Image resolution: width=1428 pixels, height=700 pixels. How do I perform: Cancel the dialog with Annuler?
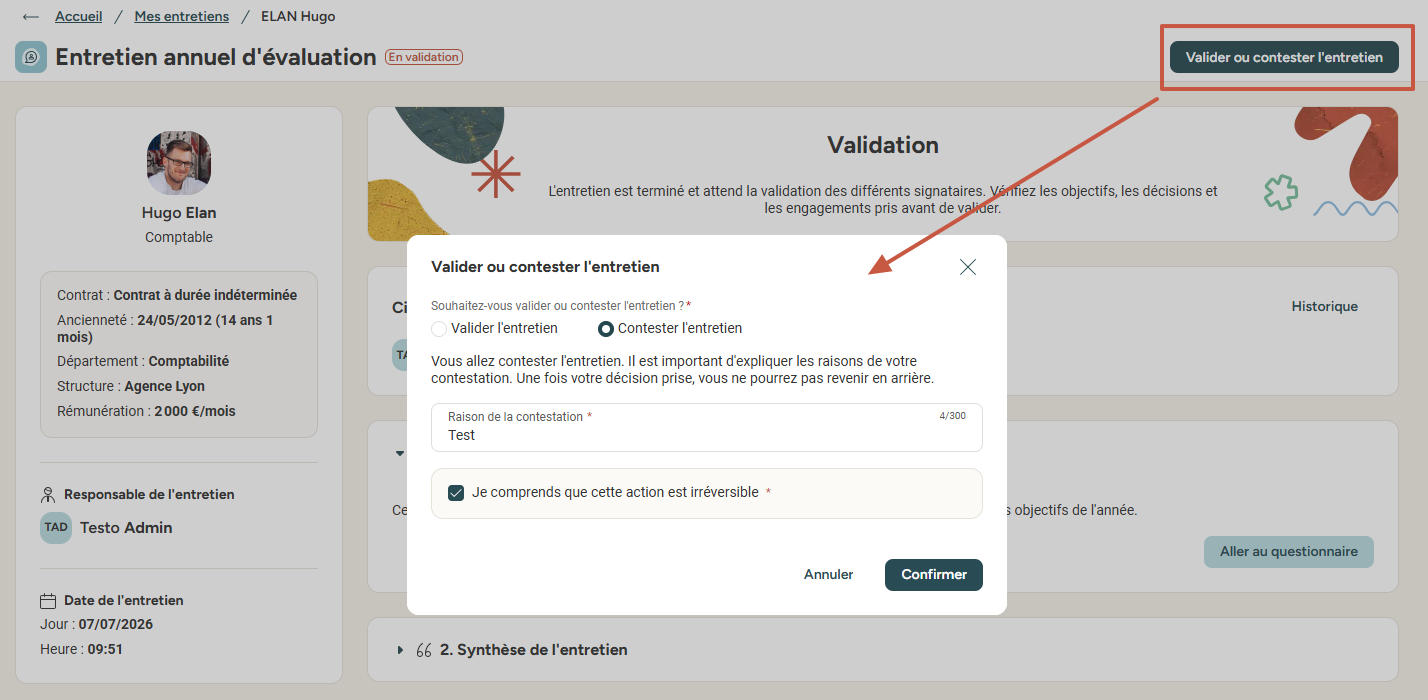(x=828, y=574)
